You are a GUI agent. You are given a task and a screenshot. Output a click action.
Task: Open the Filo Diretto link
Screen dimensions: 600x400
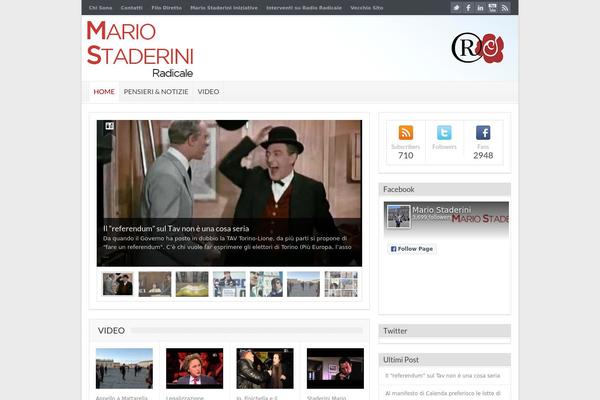pos(166,8)
